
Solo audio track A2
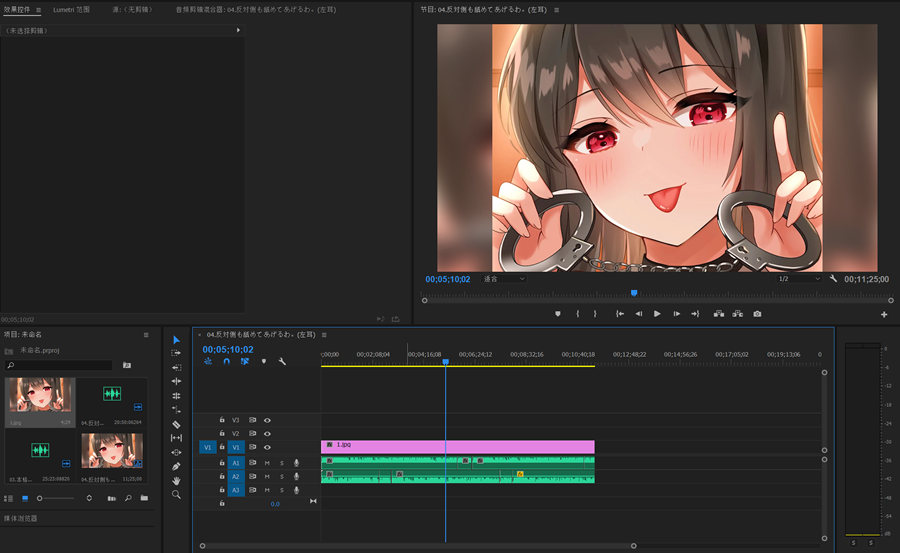(282, 477)
